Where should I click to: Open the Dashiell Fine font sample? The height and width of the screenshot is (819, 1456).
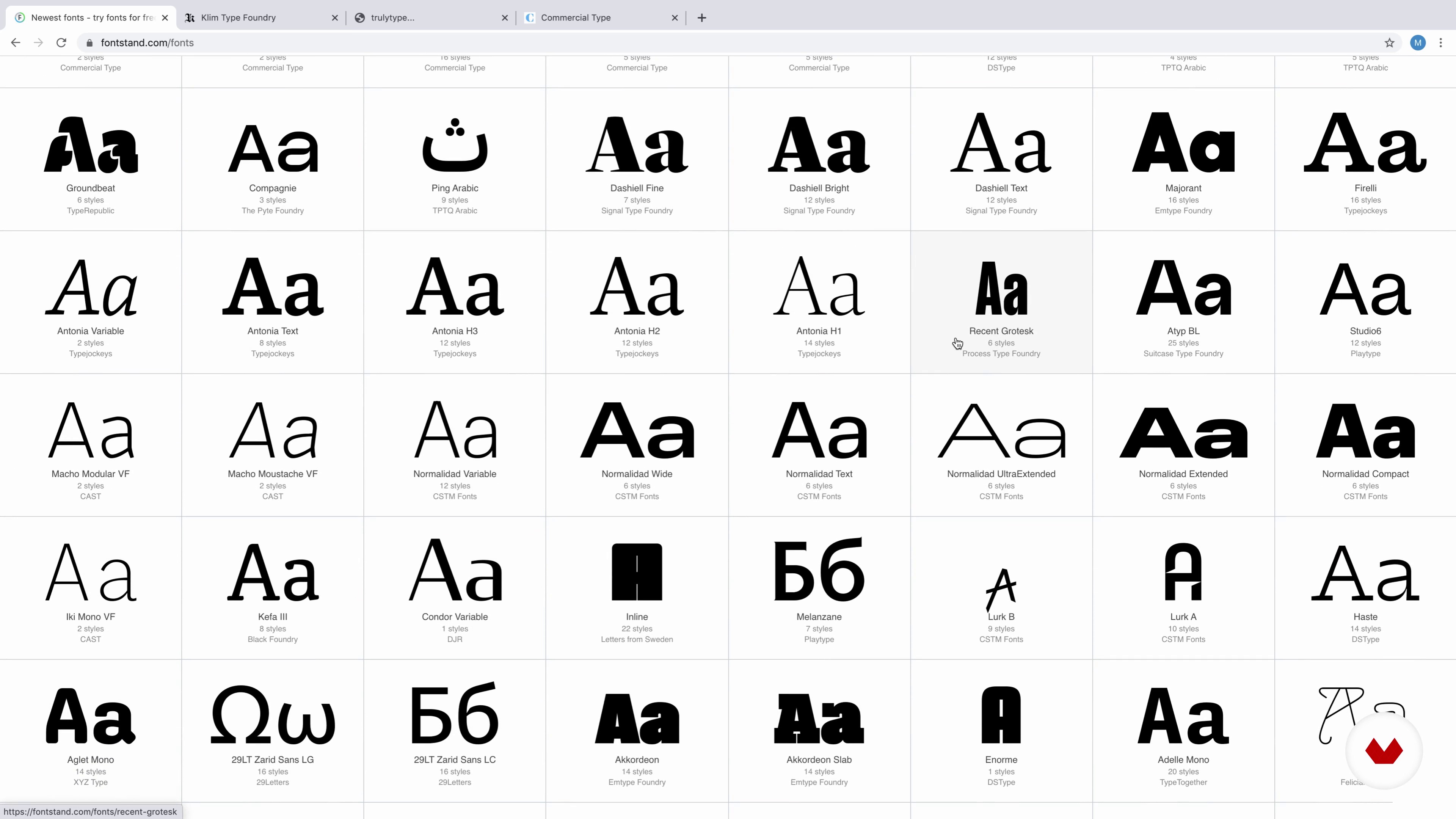(637, 145)
